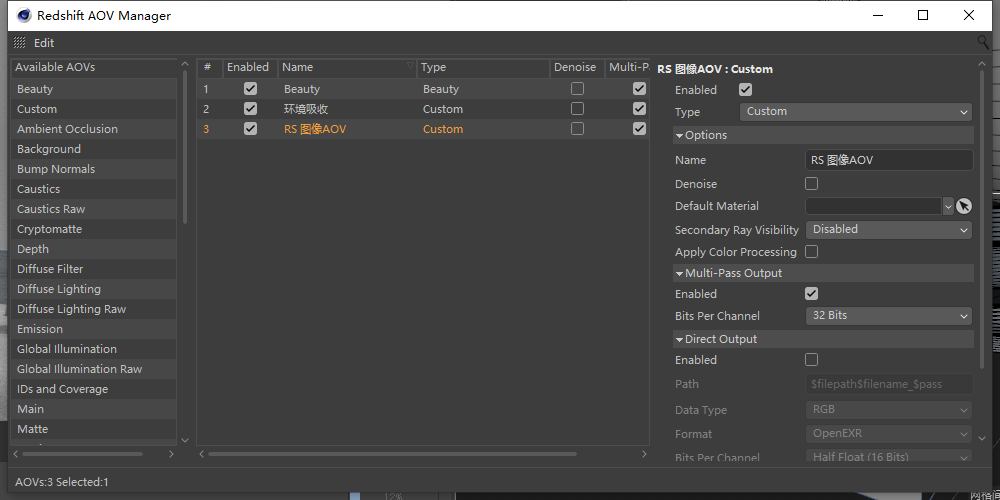Viewport: 1000px width, 500px height.
Task: Select Caustics Raw in Available AOVs
Action: click(x=94, y=209)
